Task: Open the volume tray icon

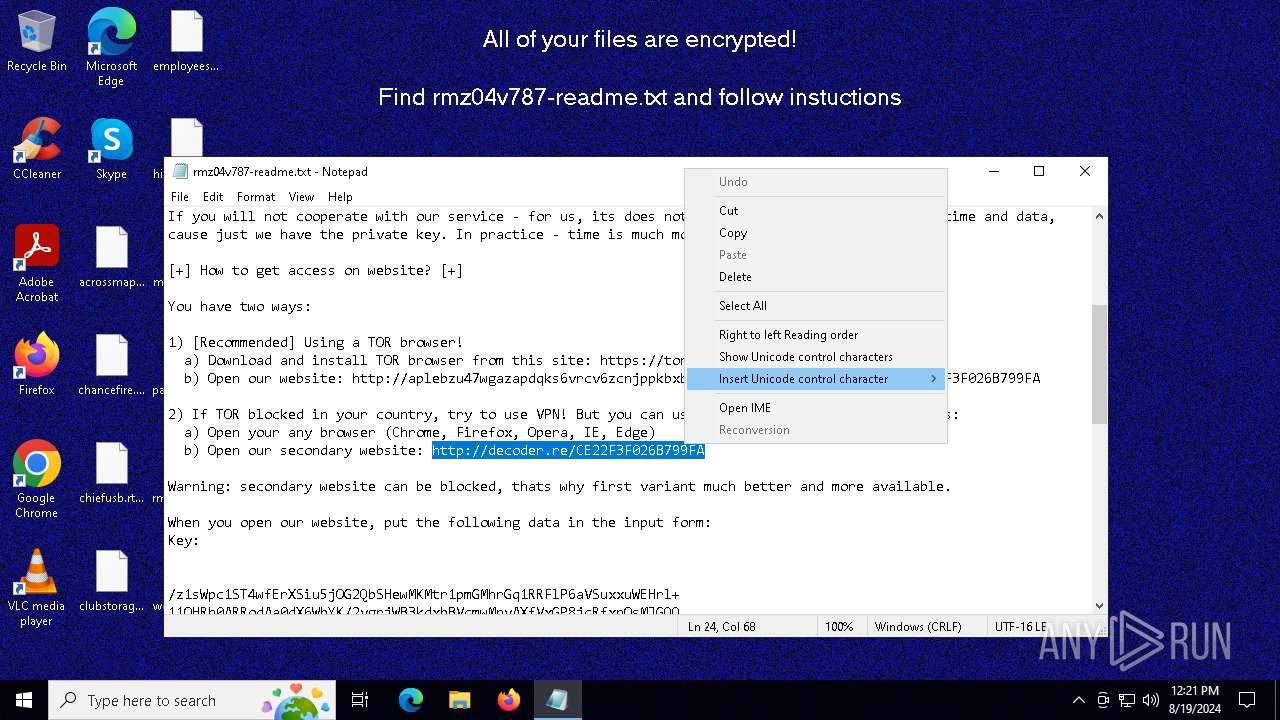Action: coord(1150,700)
